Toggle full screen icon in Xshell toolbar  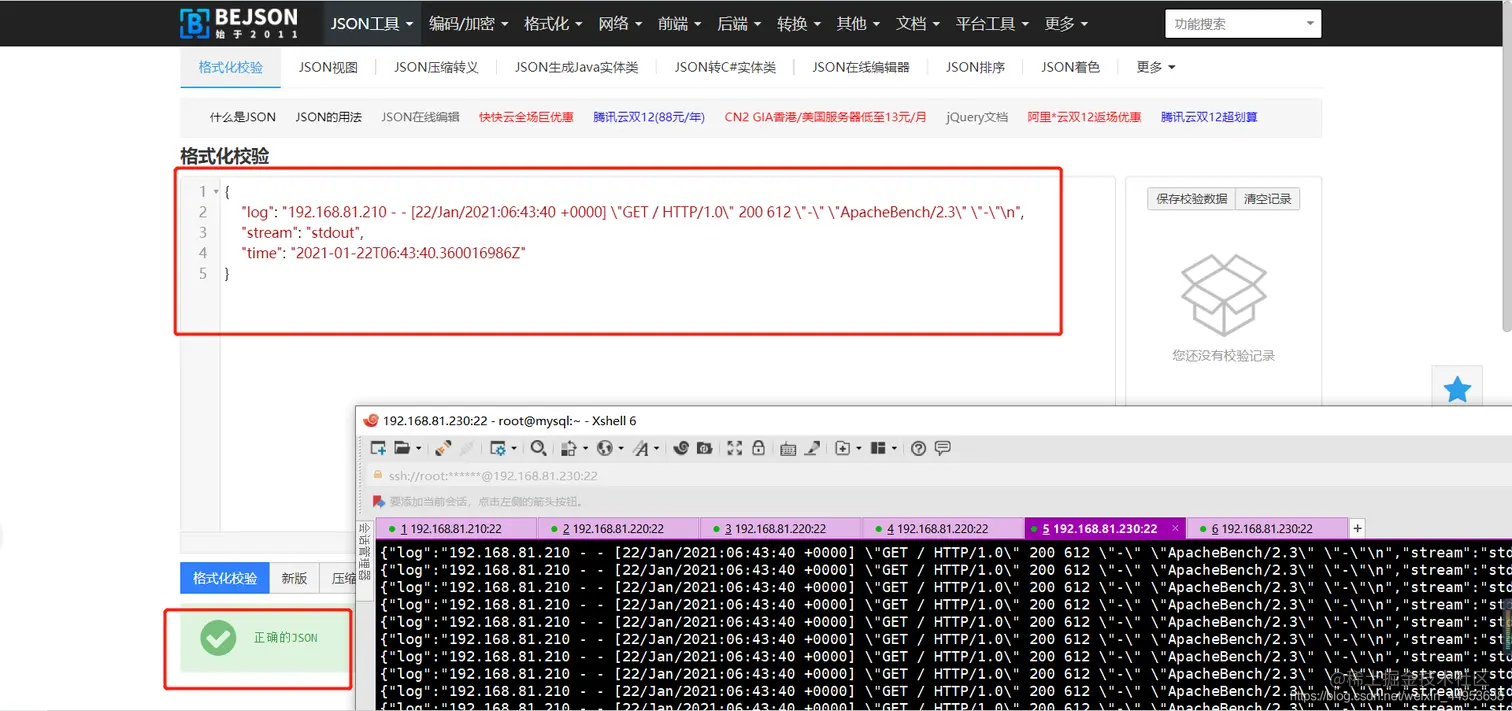pyautogui.click(x=734, y=448)
